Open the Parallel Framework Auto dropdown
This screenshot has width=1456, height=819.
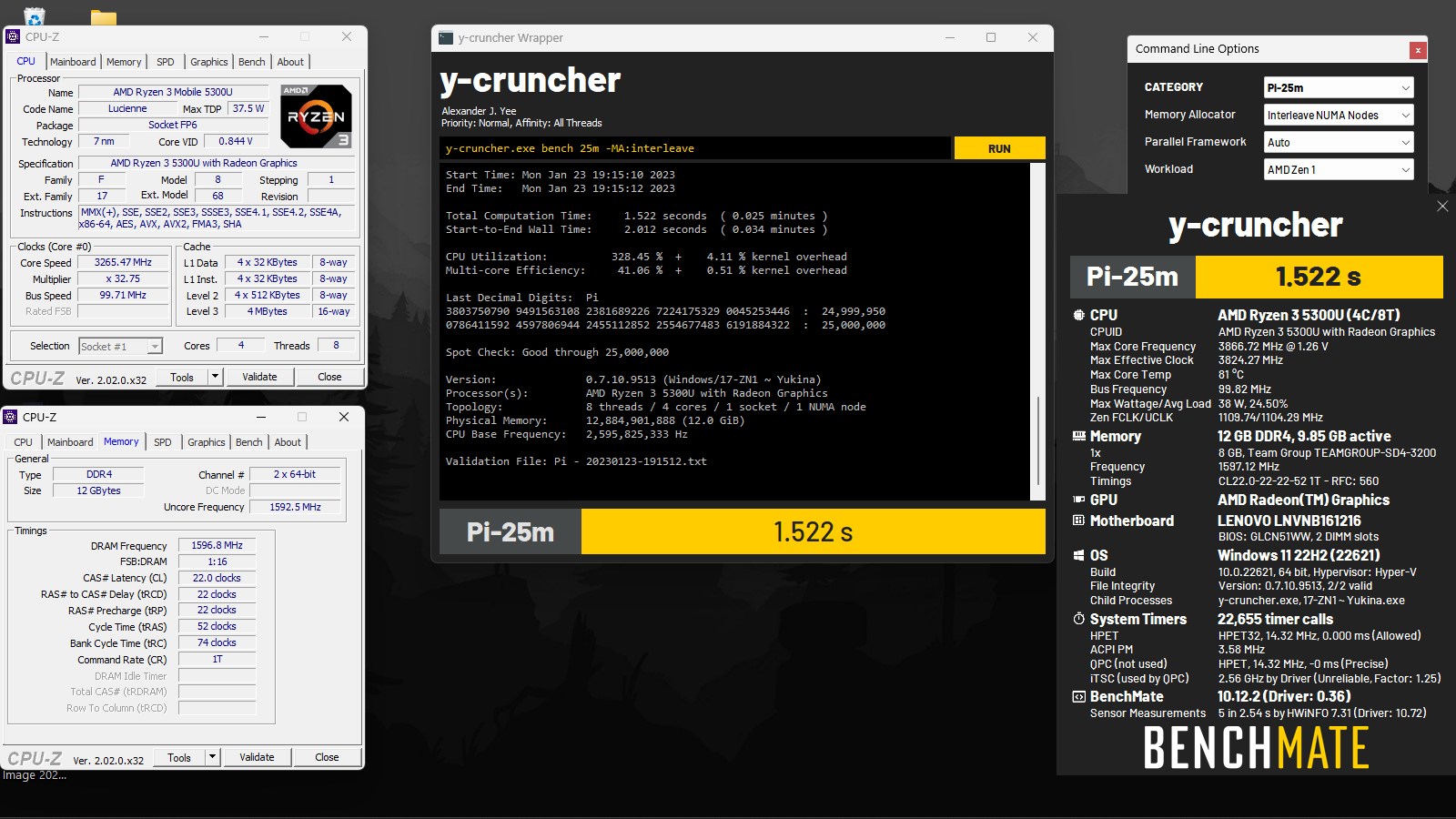(x=1339, y=142)
